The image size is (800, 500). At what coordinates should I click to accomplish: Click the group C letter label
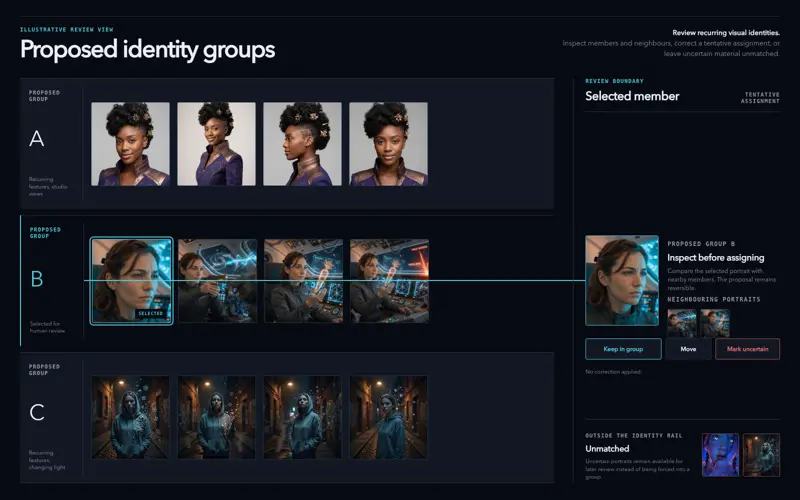[x=37, y=412]
